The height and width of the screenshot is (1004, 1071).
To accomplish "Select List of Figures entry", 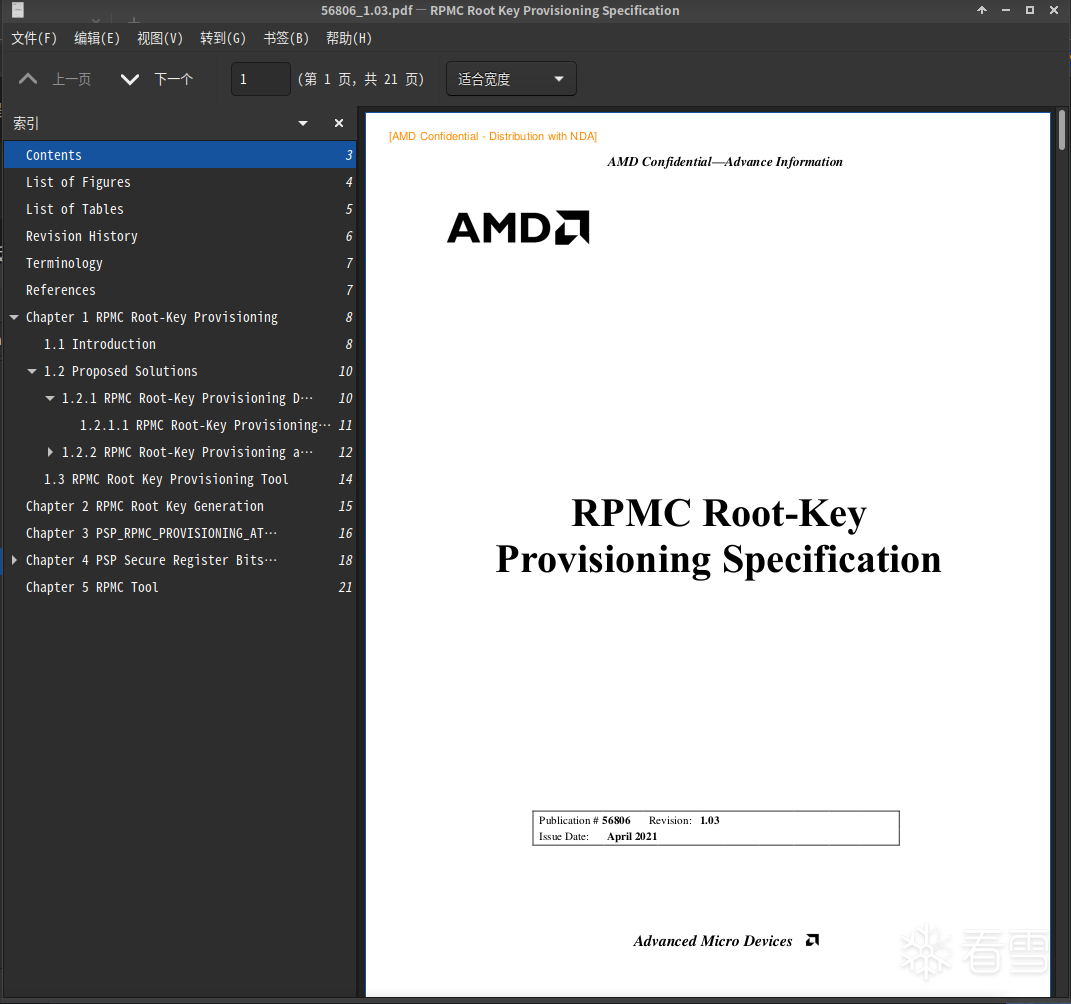I will tap(180, 182).
